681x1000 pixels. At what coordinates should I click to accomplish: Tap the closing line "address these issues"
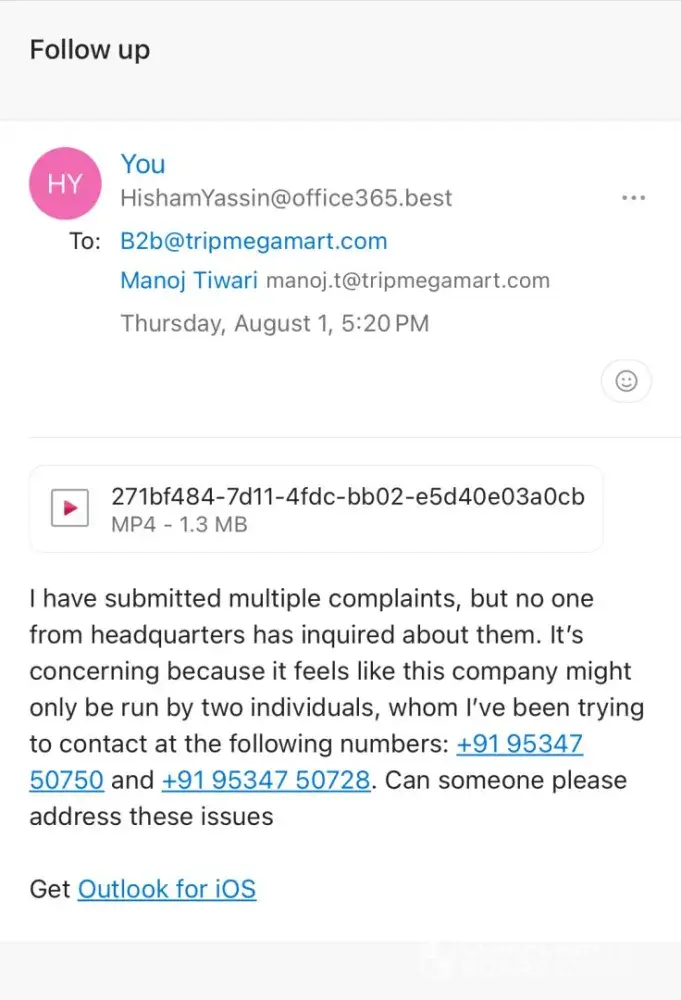coord(151,816)
